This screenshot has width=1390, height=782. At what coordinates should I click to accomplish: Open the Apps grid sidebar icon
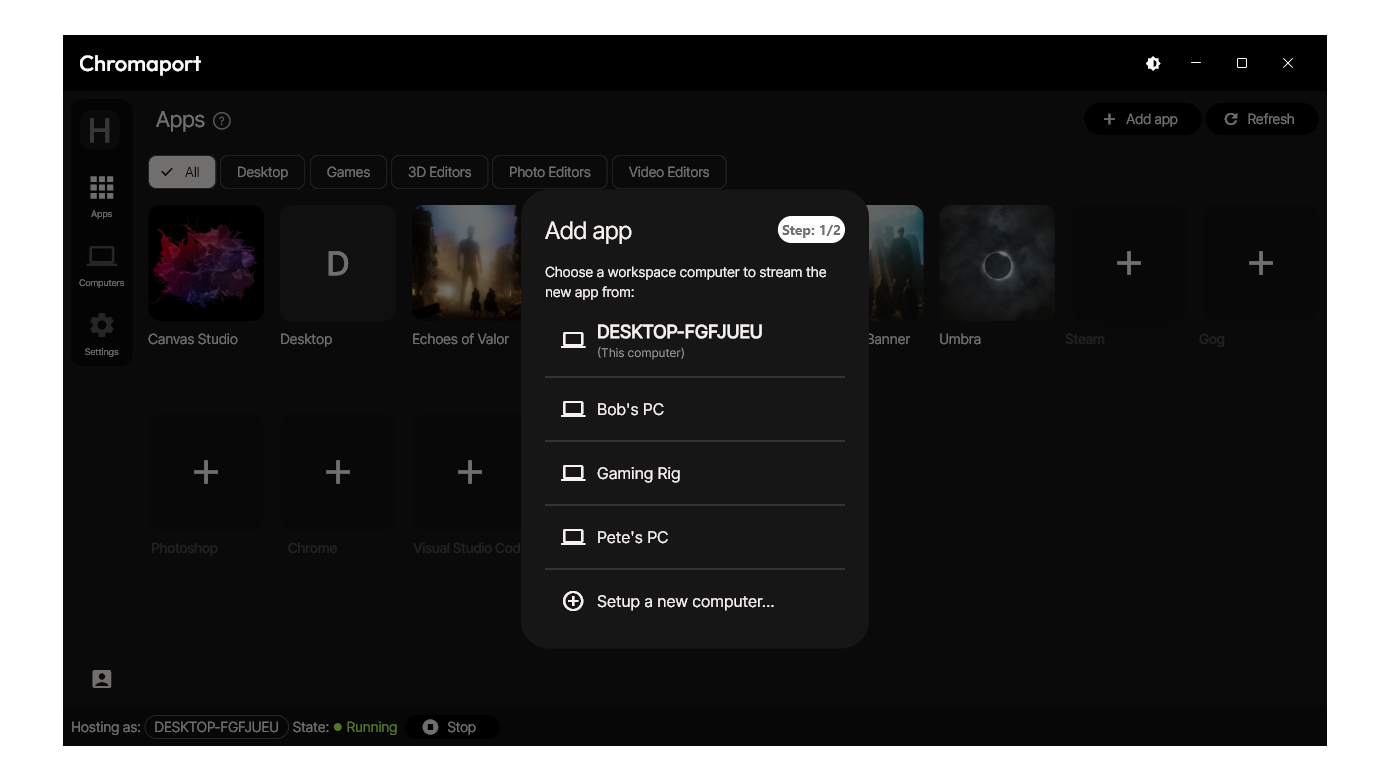coord(101,195)
